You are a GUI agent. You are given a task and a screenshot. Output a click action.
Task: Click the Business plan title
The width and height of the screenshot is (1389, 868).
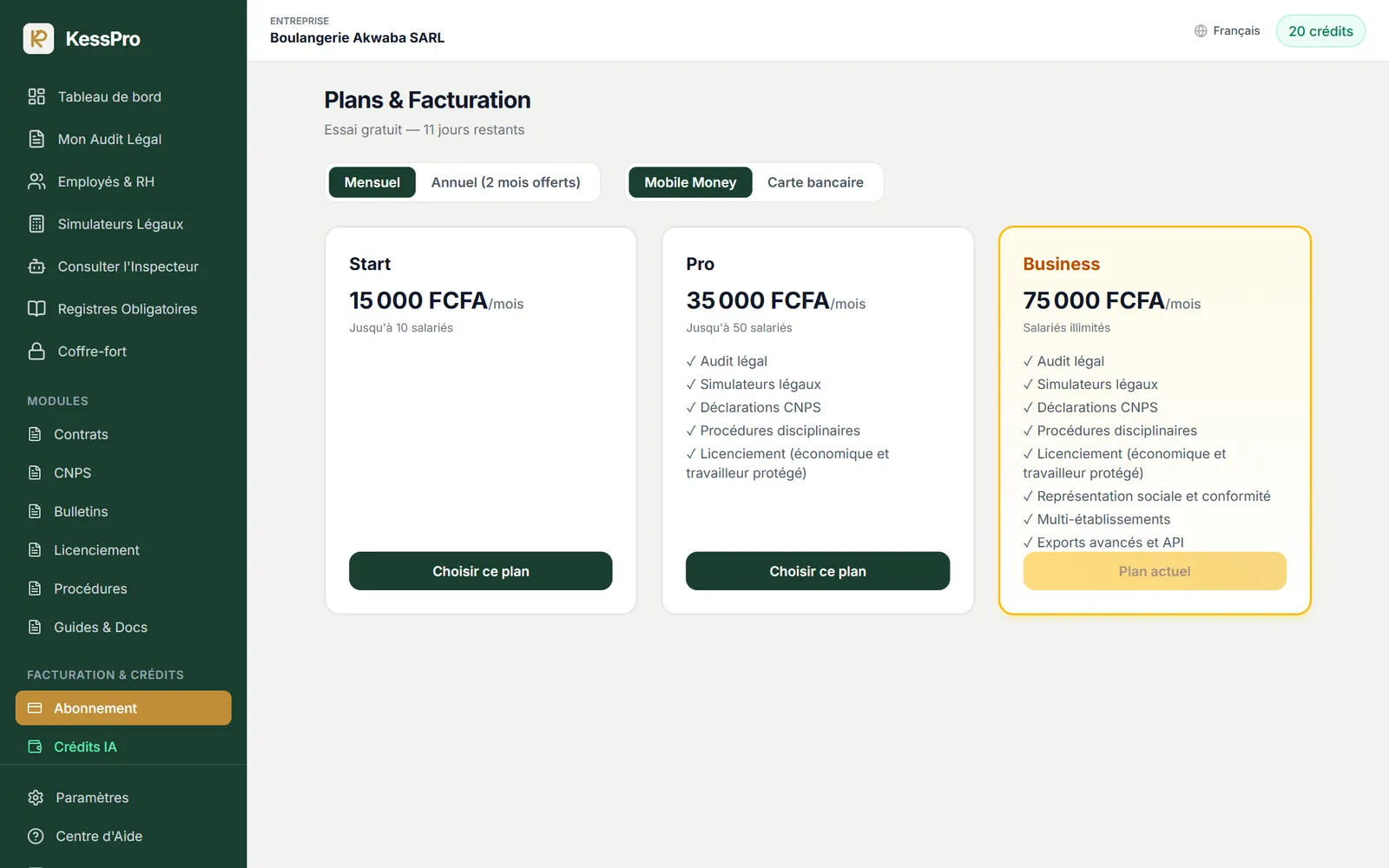coord(1061,264)
